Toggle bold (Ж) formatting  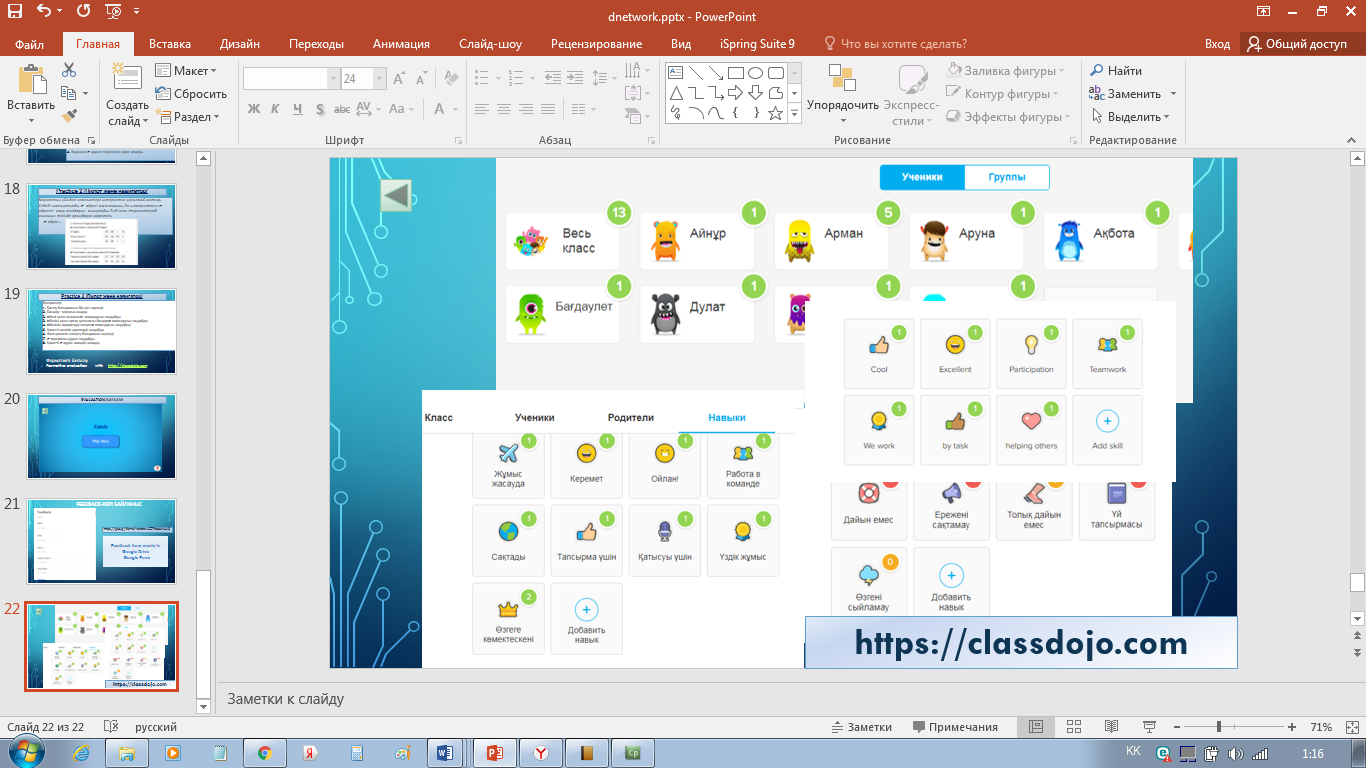click(x=254, y=109)
